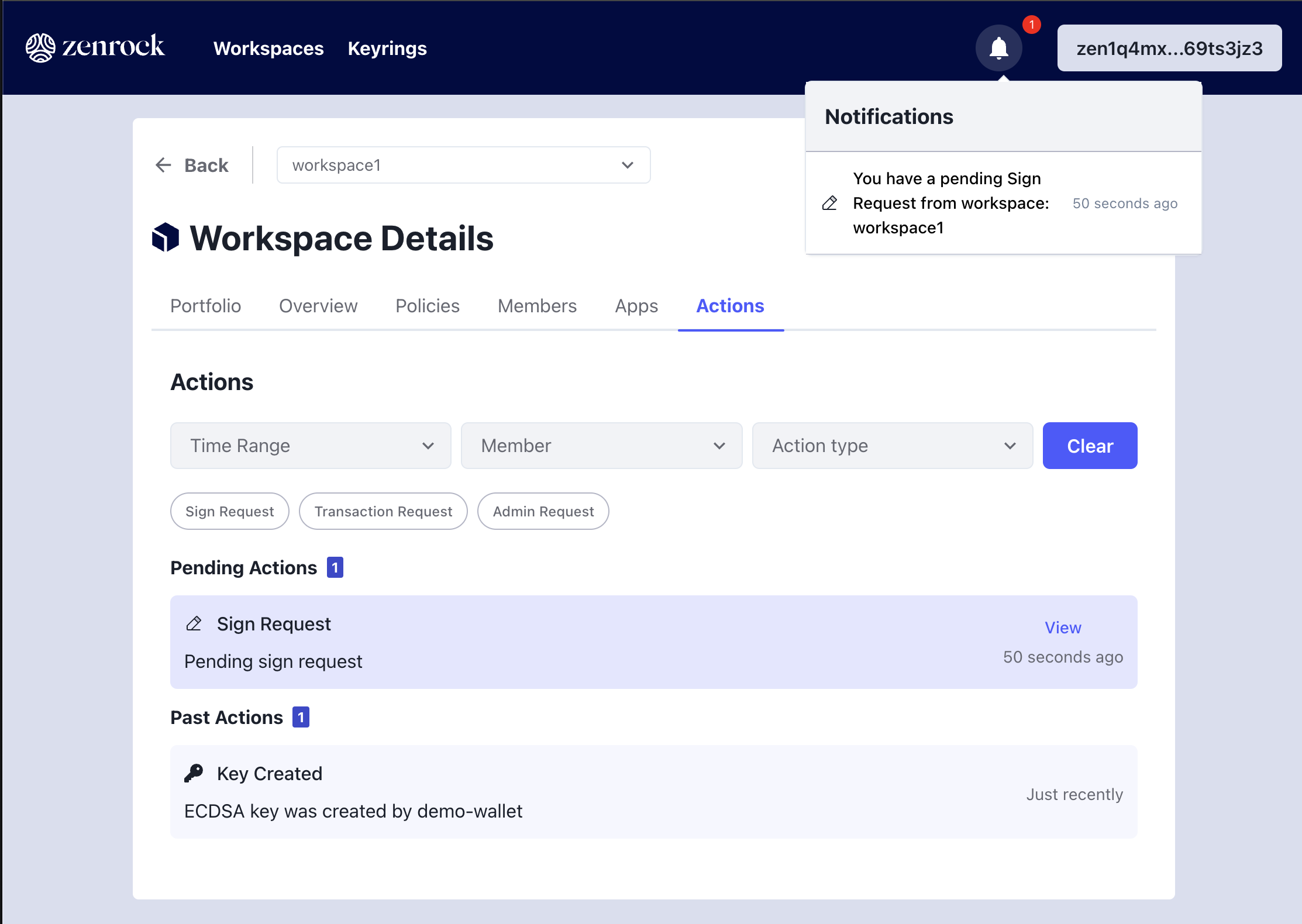Click 'ECDSA key was created by demo-wallet'
Viewport: 1302px width, 924px height.
tap(353, 811)
